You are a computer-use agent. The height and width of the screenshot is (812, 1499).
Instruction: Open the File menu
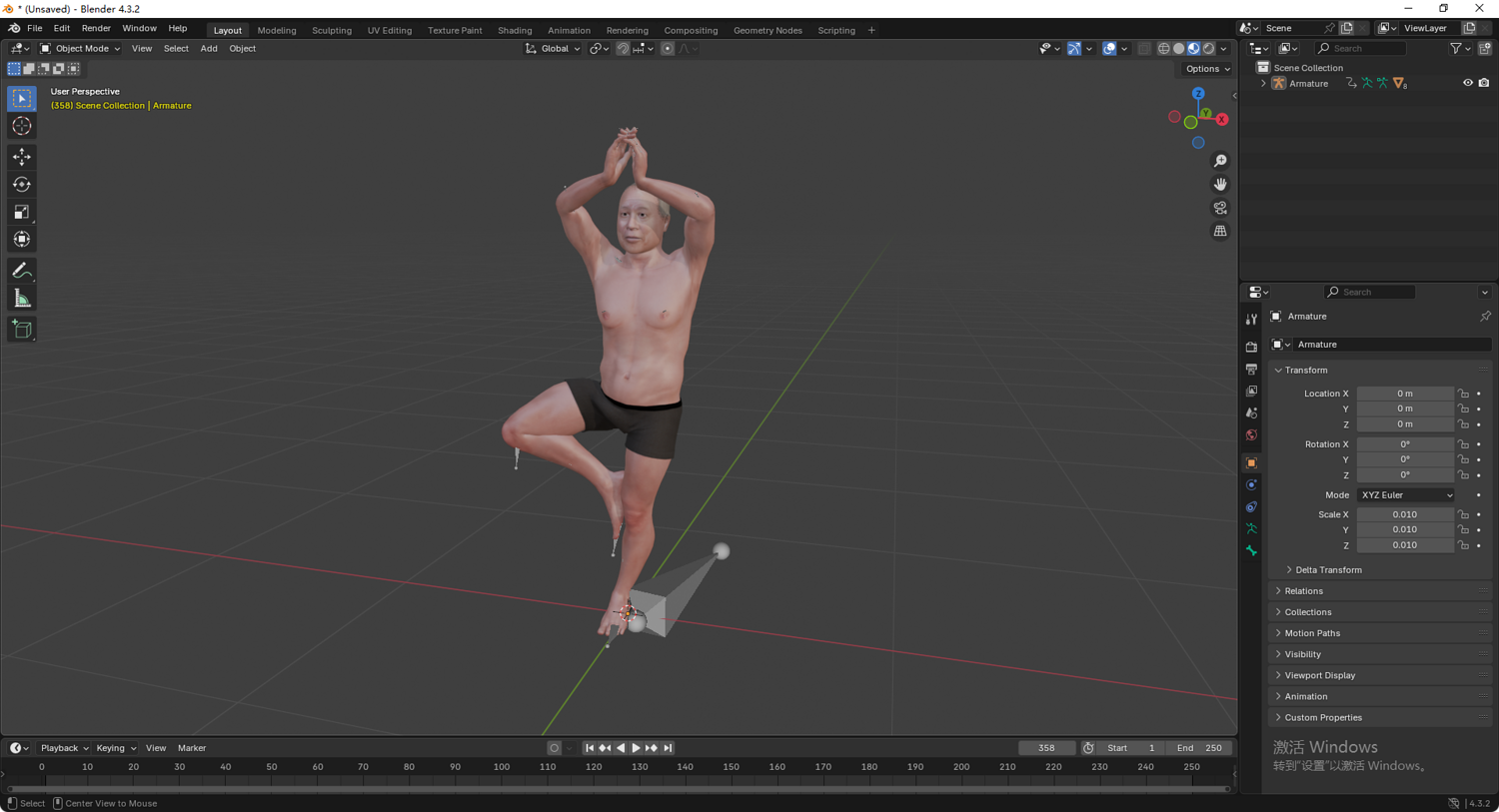pyautogui.click(x=34, y=28)
